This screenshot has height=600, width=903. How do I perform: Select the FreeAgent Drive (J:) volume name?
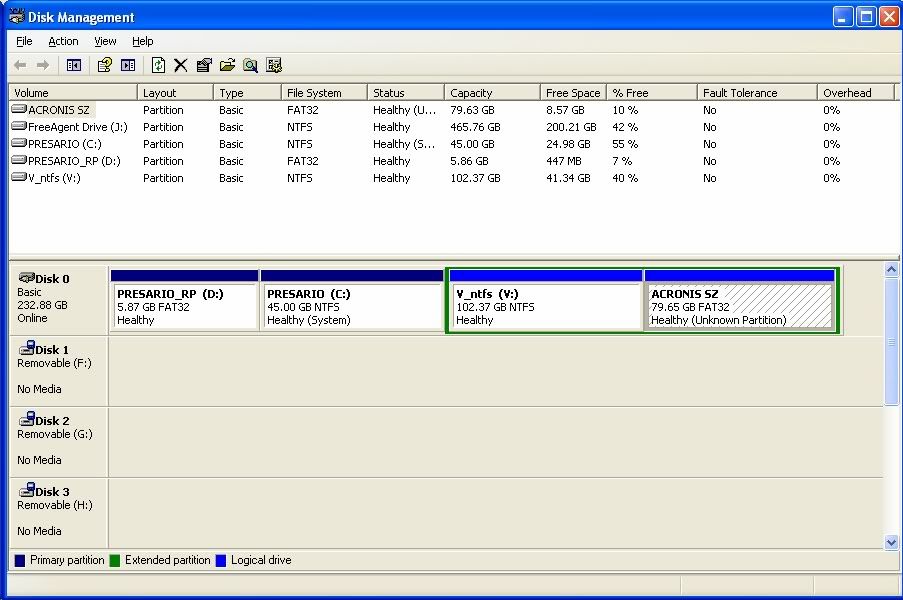point(78,127)
